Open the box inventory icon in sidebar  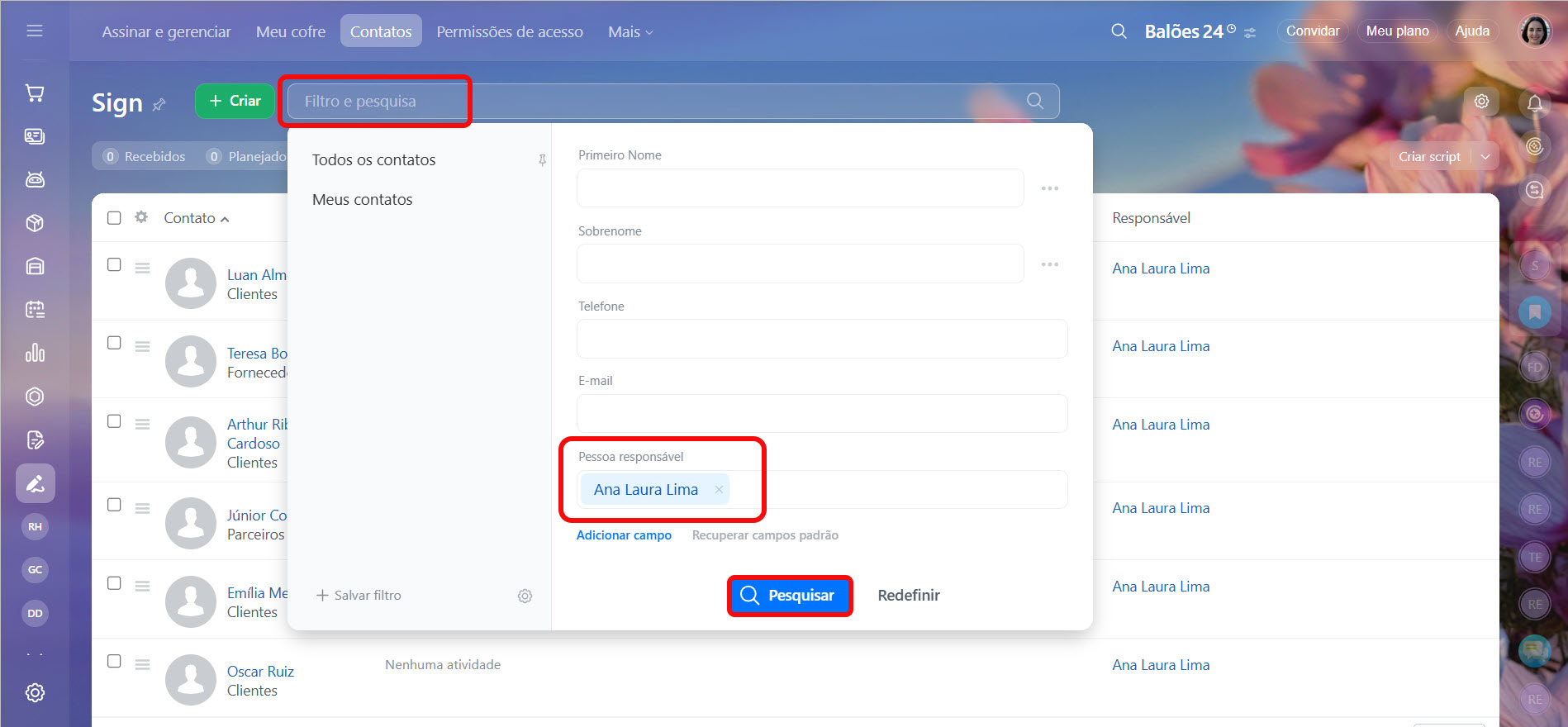click(x=35, y=223)
